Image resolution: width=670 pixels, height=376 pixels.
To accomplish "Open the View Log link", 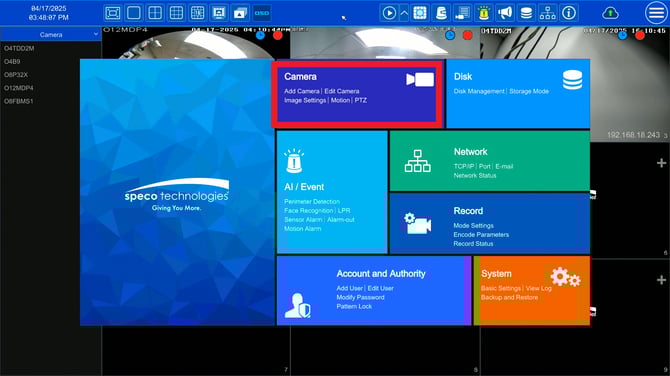I will tap(538, 288).
